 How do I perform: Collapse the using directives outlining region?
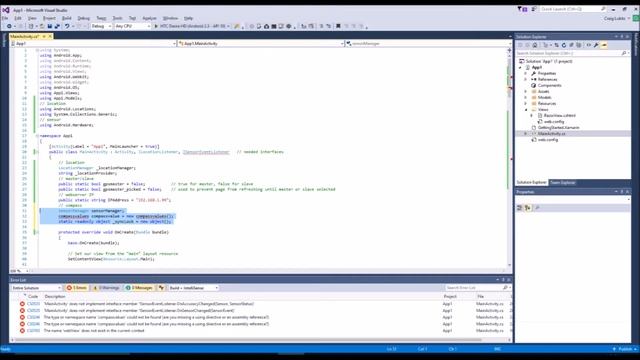click(x=37, y=50)
